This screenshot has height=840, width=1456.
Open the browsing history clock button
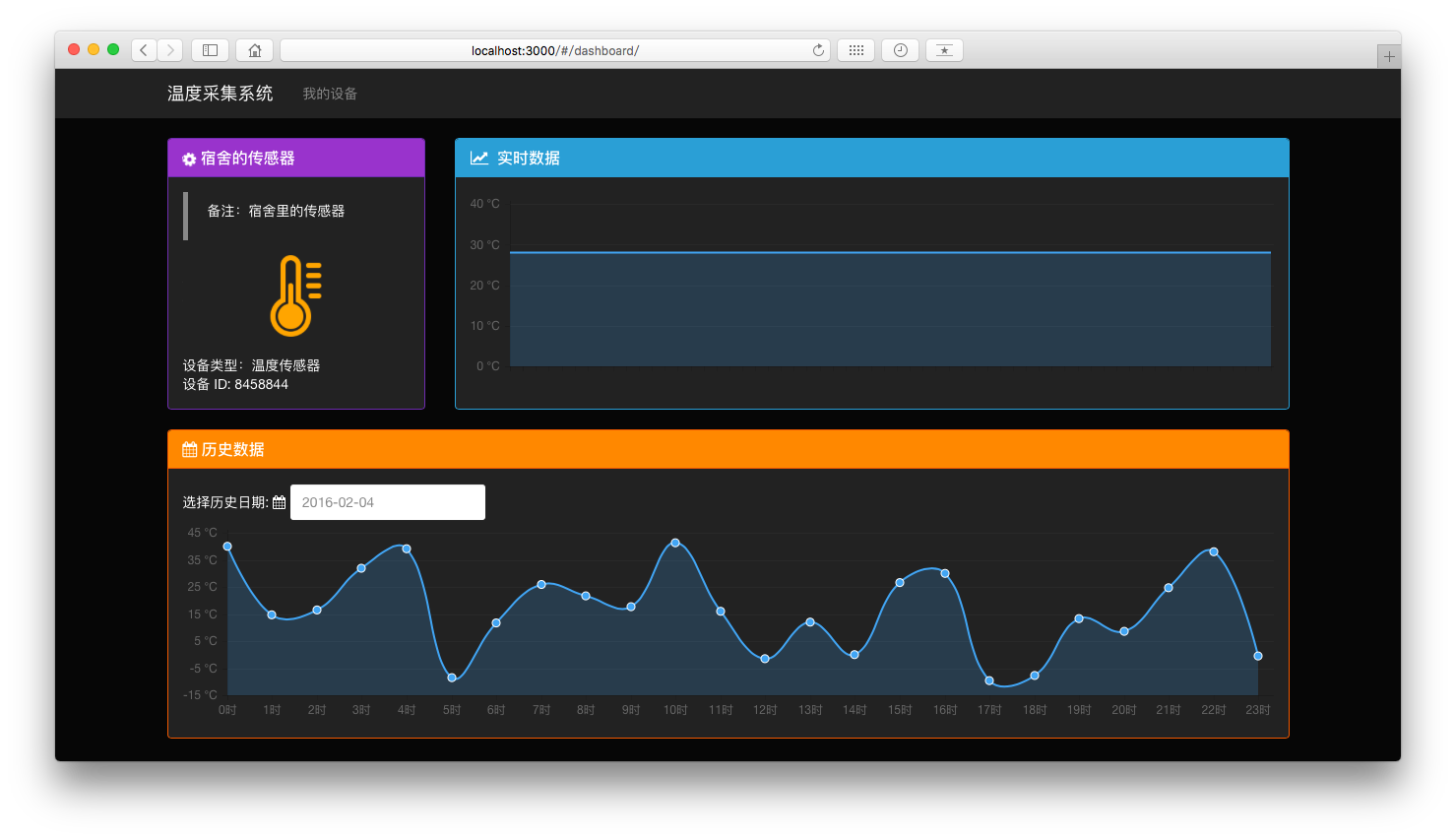tap(901, 50)
